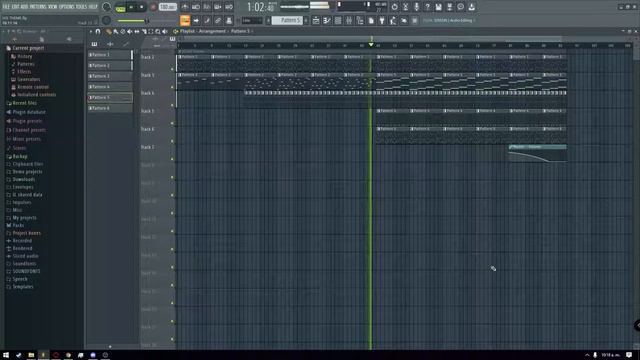
Task: Click the speech bubble content icon
Action: coord(460,7)
